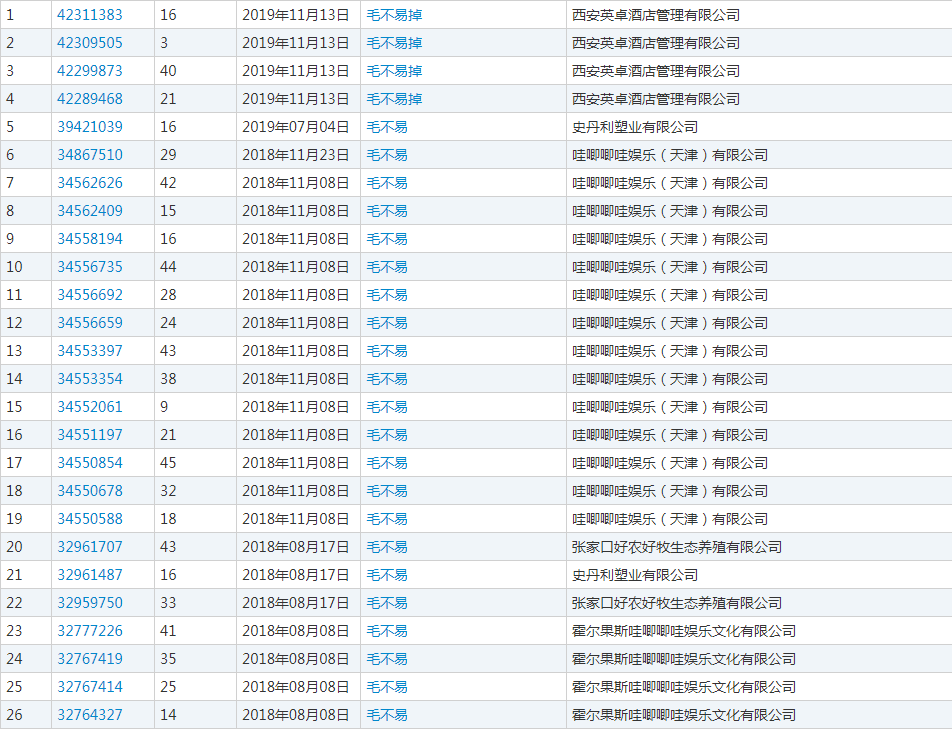This screenshot has height=729, width=952.
Task: Select class number 44 in row 10
Action: point(168,266)
